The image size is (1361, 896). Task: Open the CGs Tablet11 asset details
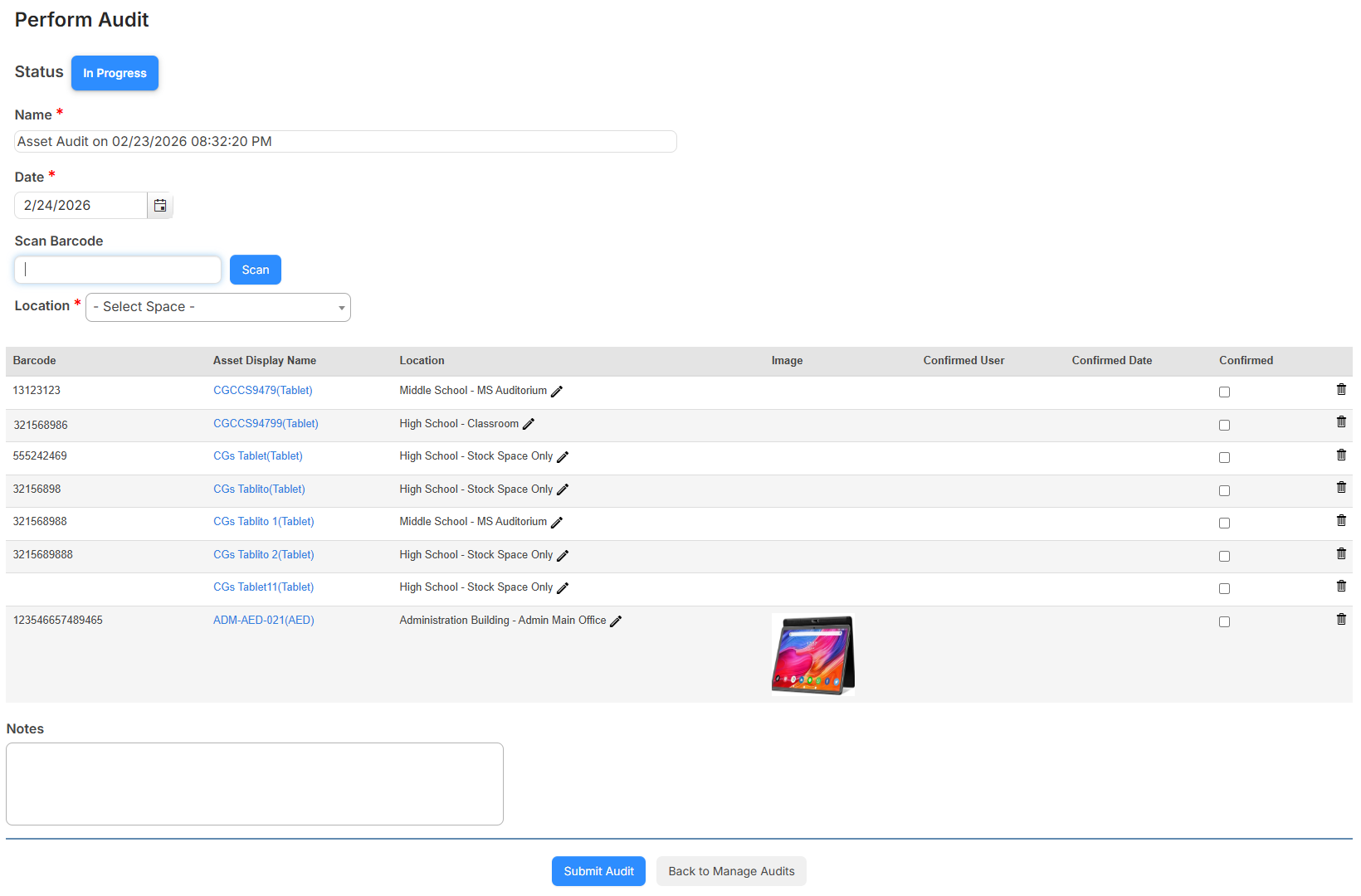[x=263, y=587]
